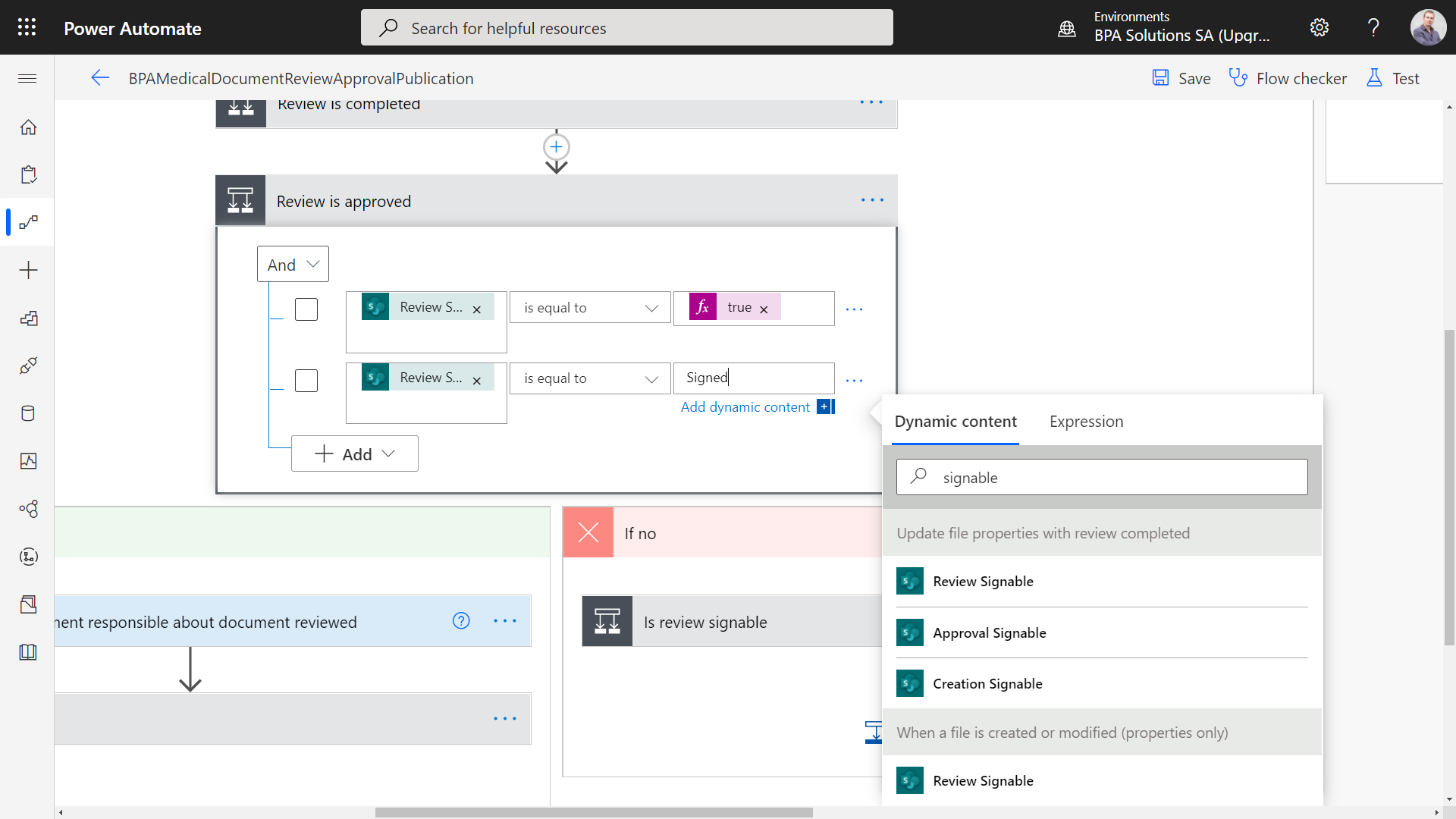The image size is (1456, 819).
Task: Click the Search for helpful resources box
Action: click(x=627, y=28)
